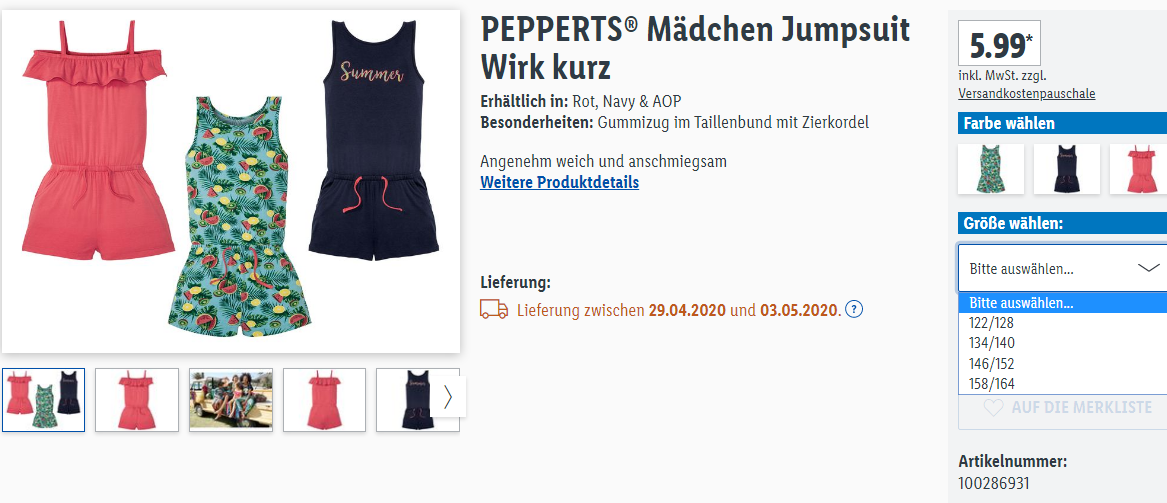The width and height of the screenshot is (1167, 503).
Task: Select size 146/152 from the list
Action: pos(1063,364)
